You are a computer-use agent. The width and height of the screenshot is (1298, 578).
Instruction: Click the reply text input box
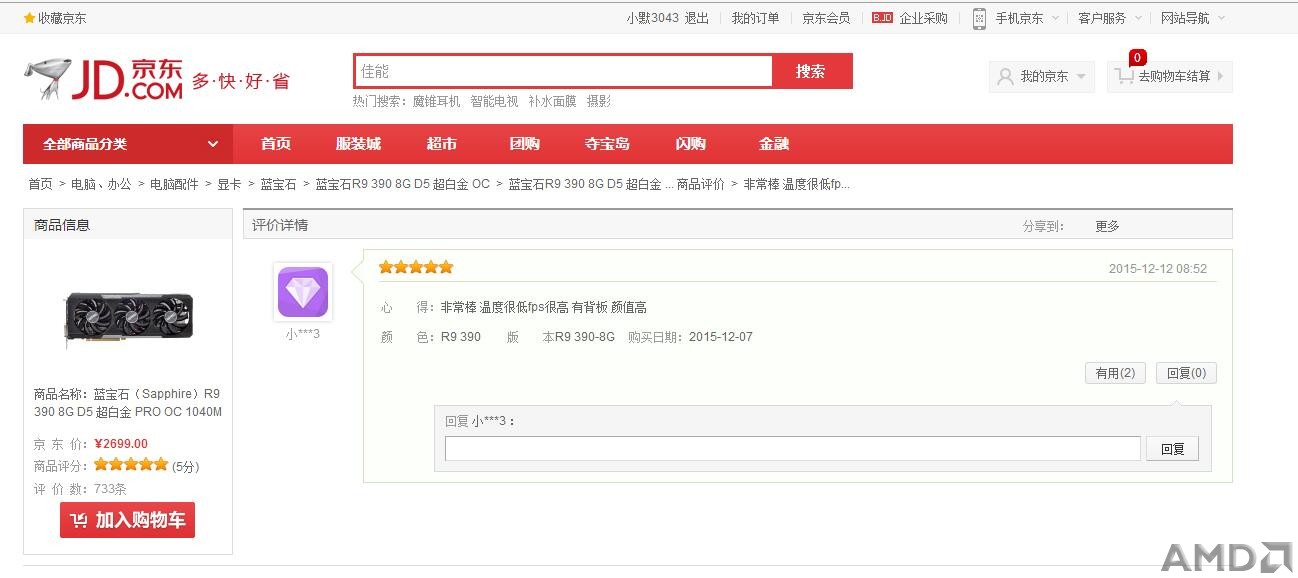coord(792,449)
